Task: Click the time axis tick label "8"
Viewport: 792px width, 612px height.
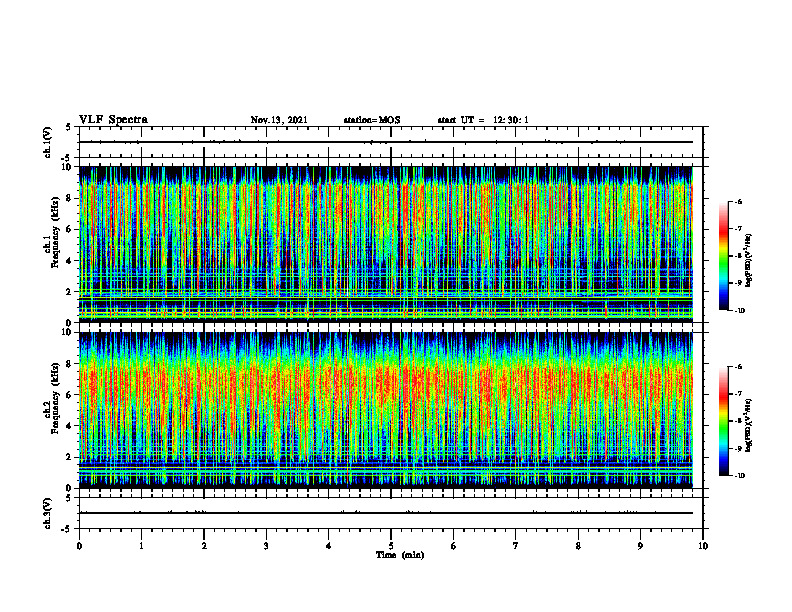Action: [578, 546]
